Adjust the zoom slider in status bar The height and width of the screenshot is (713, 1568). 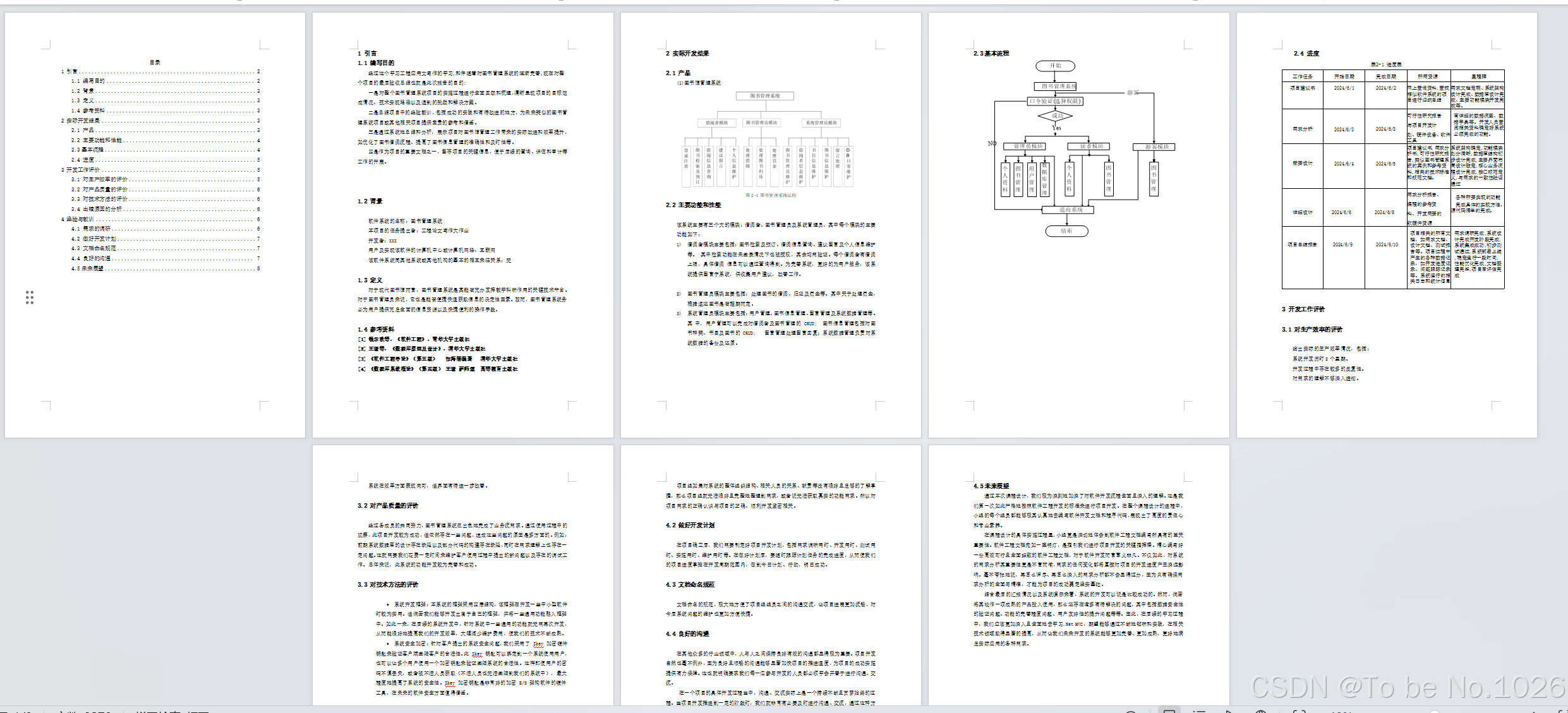1434,712
